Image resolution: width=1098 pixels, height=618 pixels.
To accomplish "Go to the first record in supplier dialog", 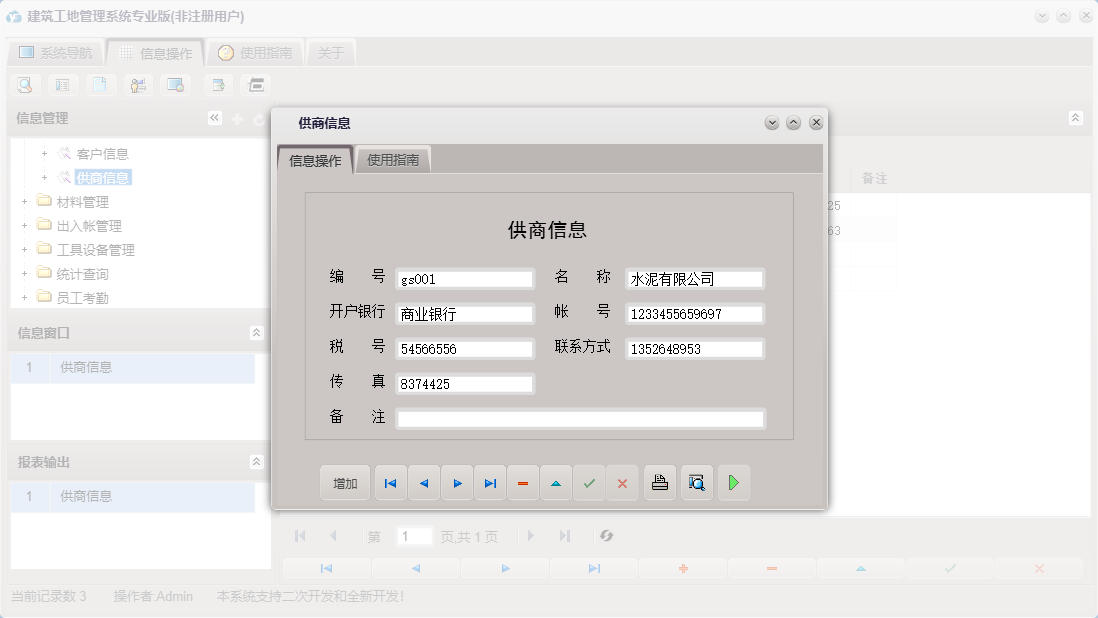I will (390, 483).
